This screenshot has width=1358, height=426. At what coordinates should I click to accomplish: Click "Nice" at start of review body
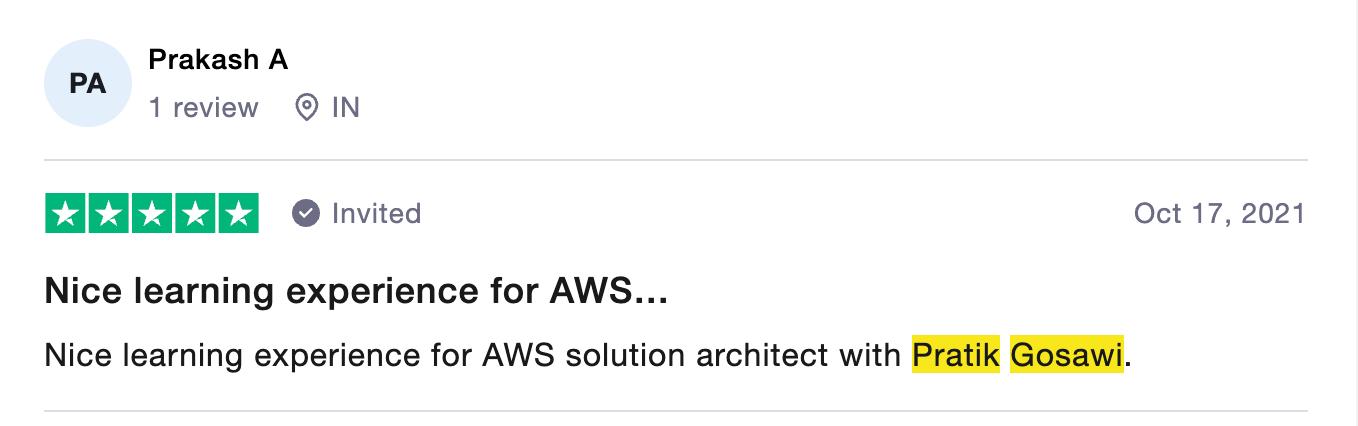tap(77, 355)
